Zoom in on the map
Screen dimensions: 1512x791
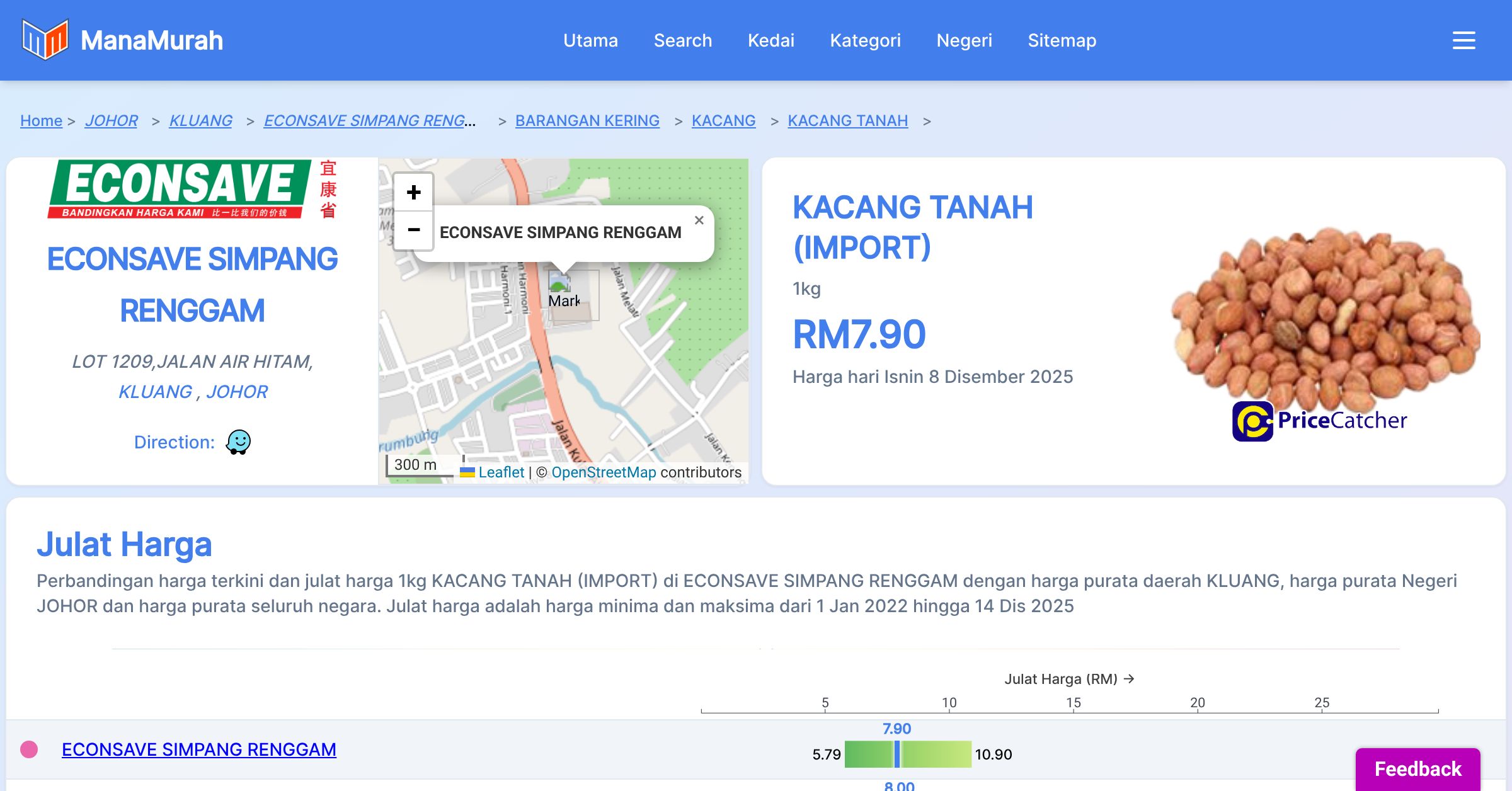tap(413, 193)
